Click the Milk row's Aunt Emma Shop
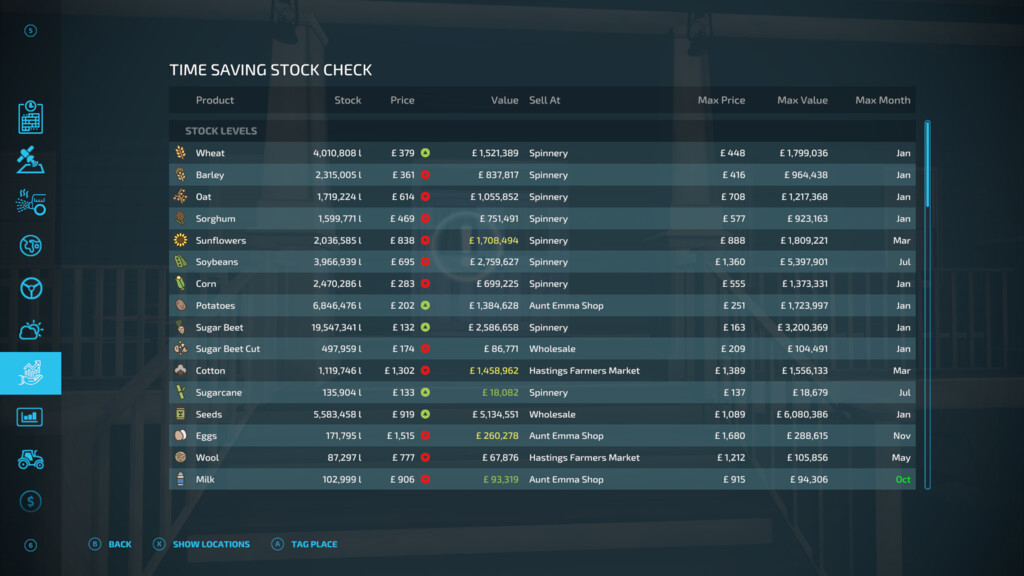 (x=566, y=479)
